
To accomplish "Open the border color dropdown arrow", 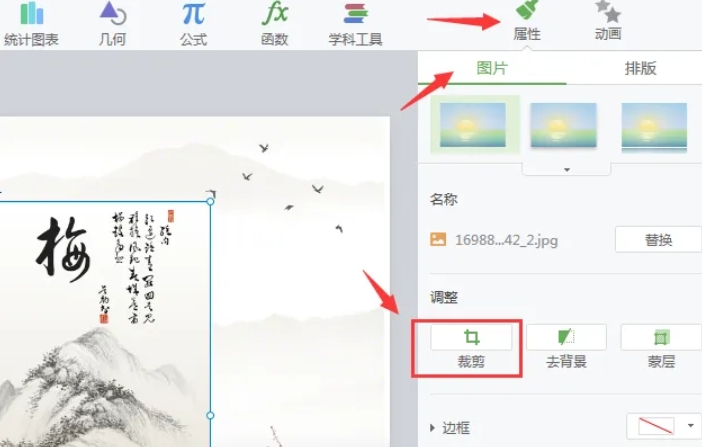I will [x=691, y=426].
